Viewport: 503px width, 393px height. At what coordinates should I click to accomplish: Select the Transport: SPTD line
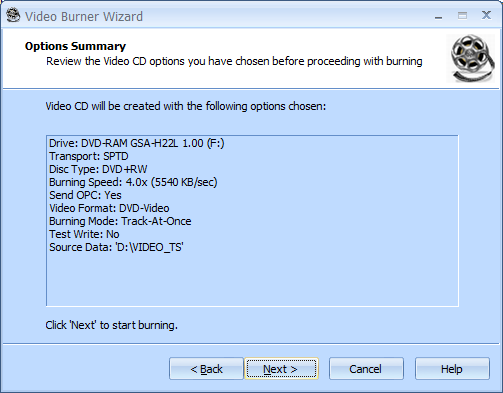89,156
